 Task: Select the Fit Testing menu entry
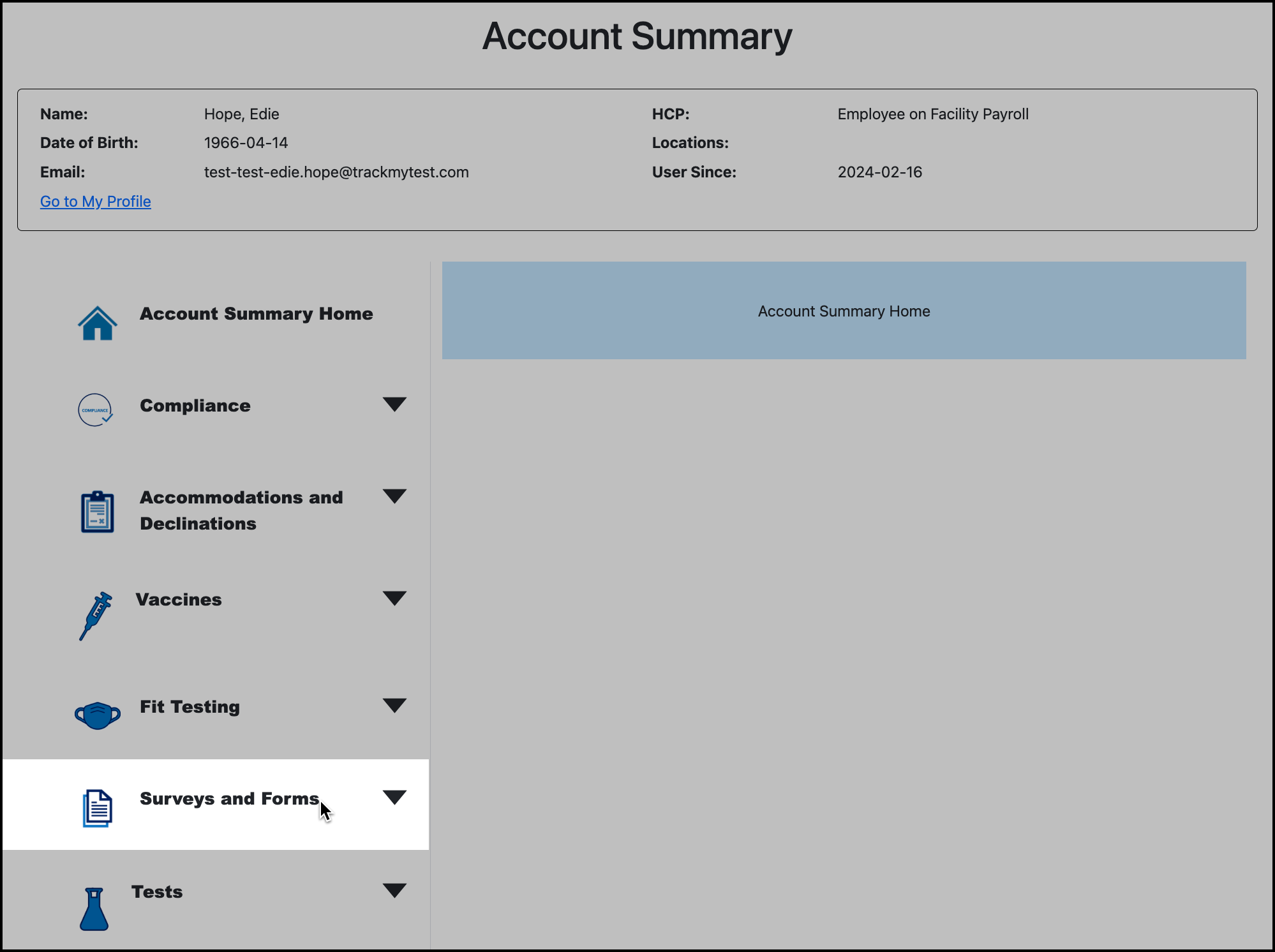(190, 706)
